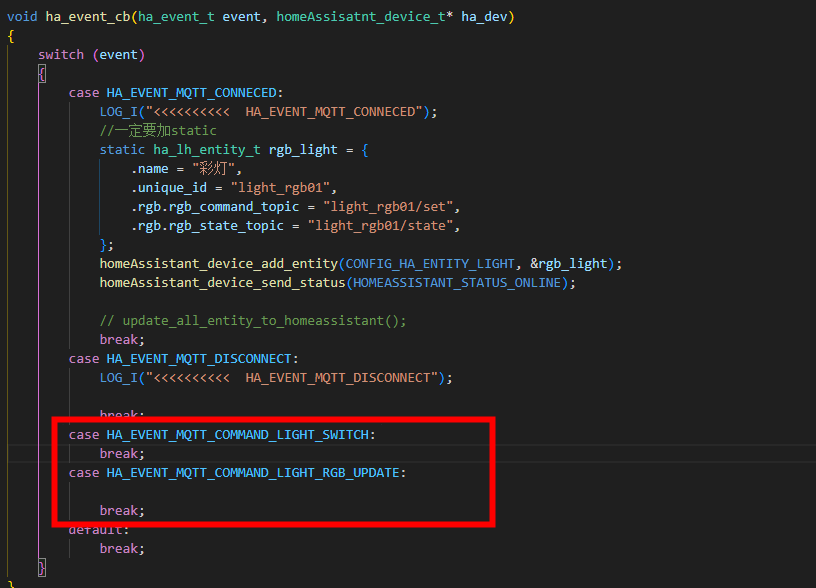Click the opening brace under the switch statement

pos(42,74)
